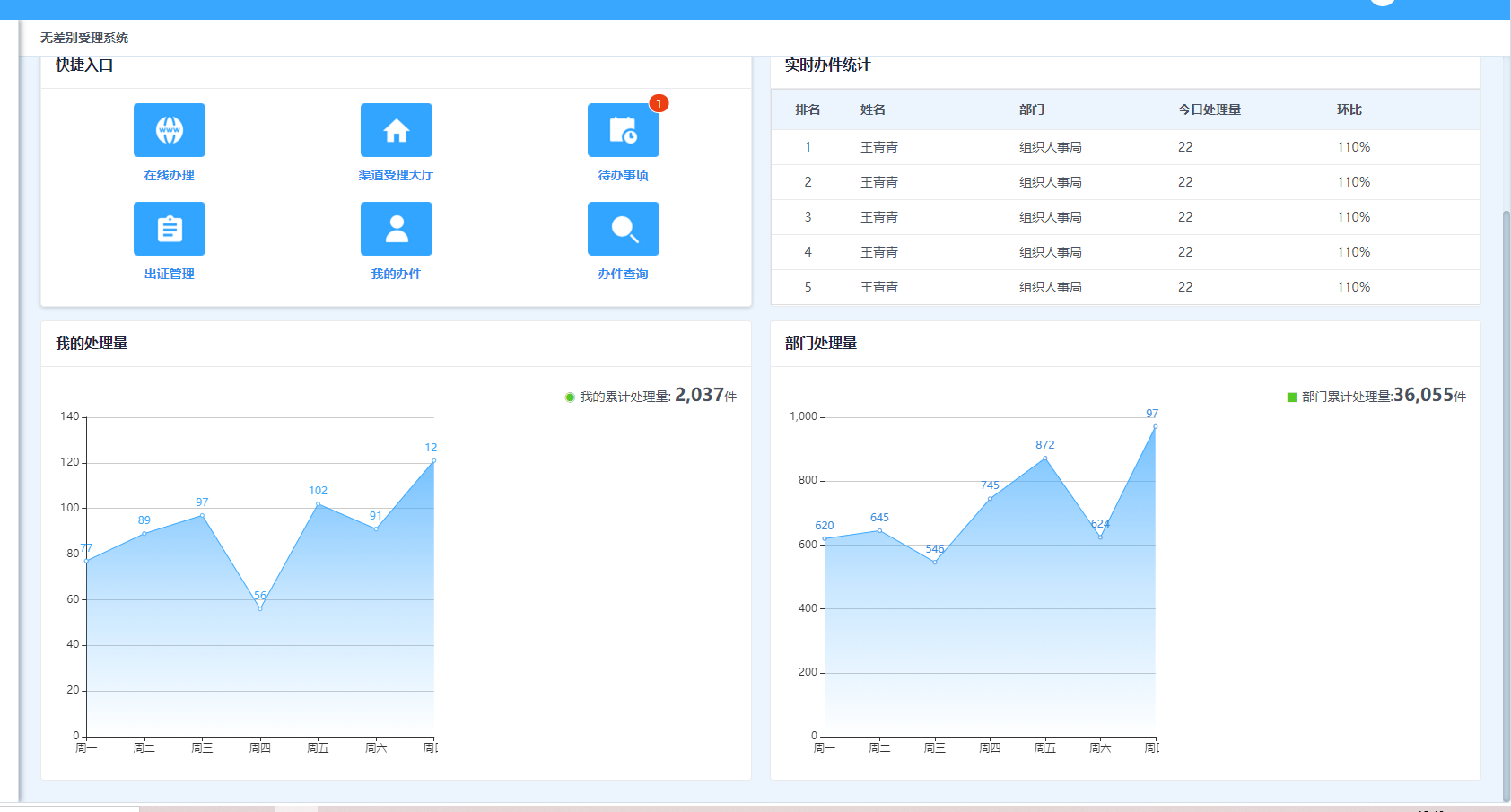Click the red badge on 待办事项
This screenshot has width=1511, height=812.
[x=659, y=103]
